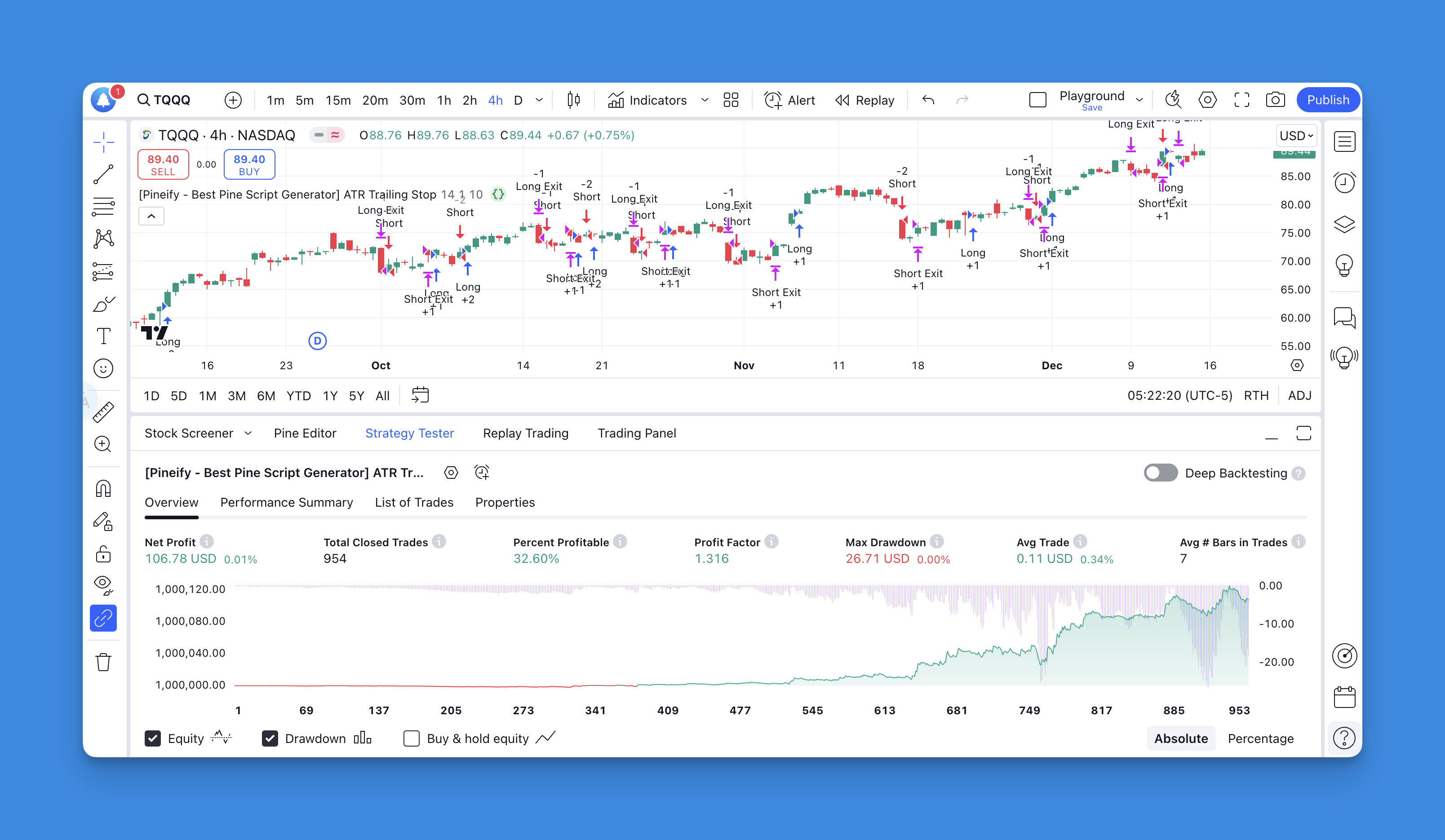Open the Pine Editor tab

305,433
